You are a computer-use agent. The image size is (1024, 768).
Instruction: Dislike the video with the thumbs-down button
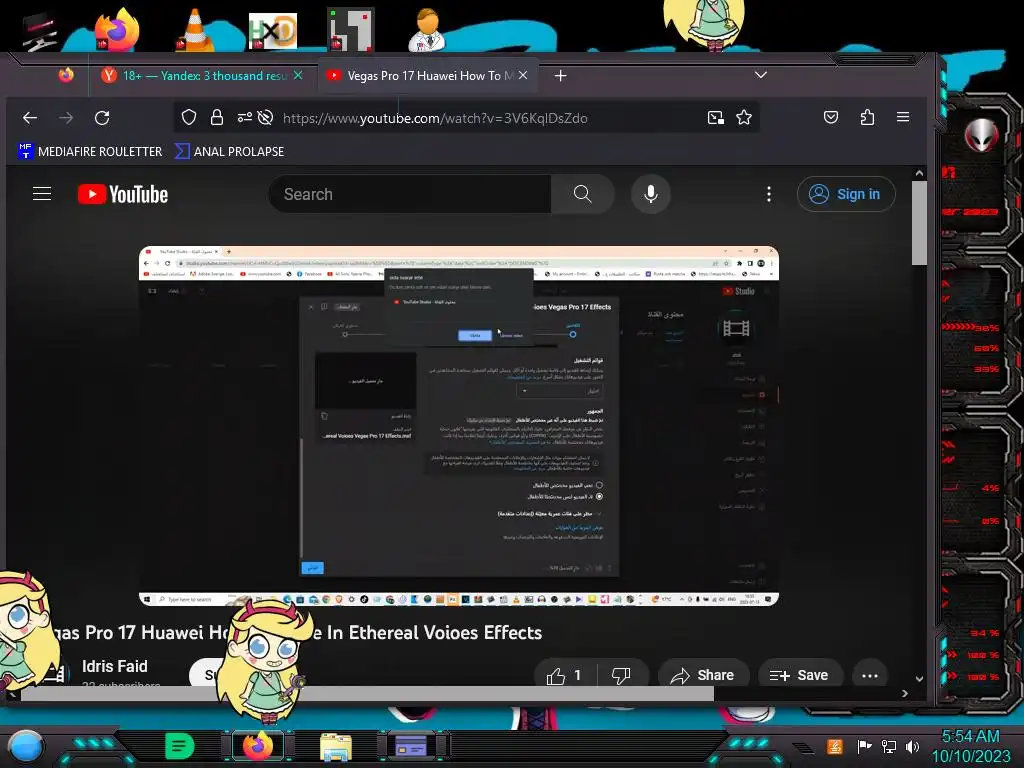coord(622,675)
